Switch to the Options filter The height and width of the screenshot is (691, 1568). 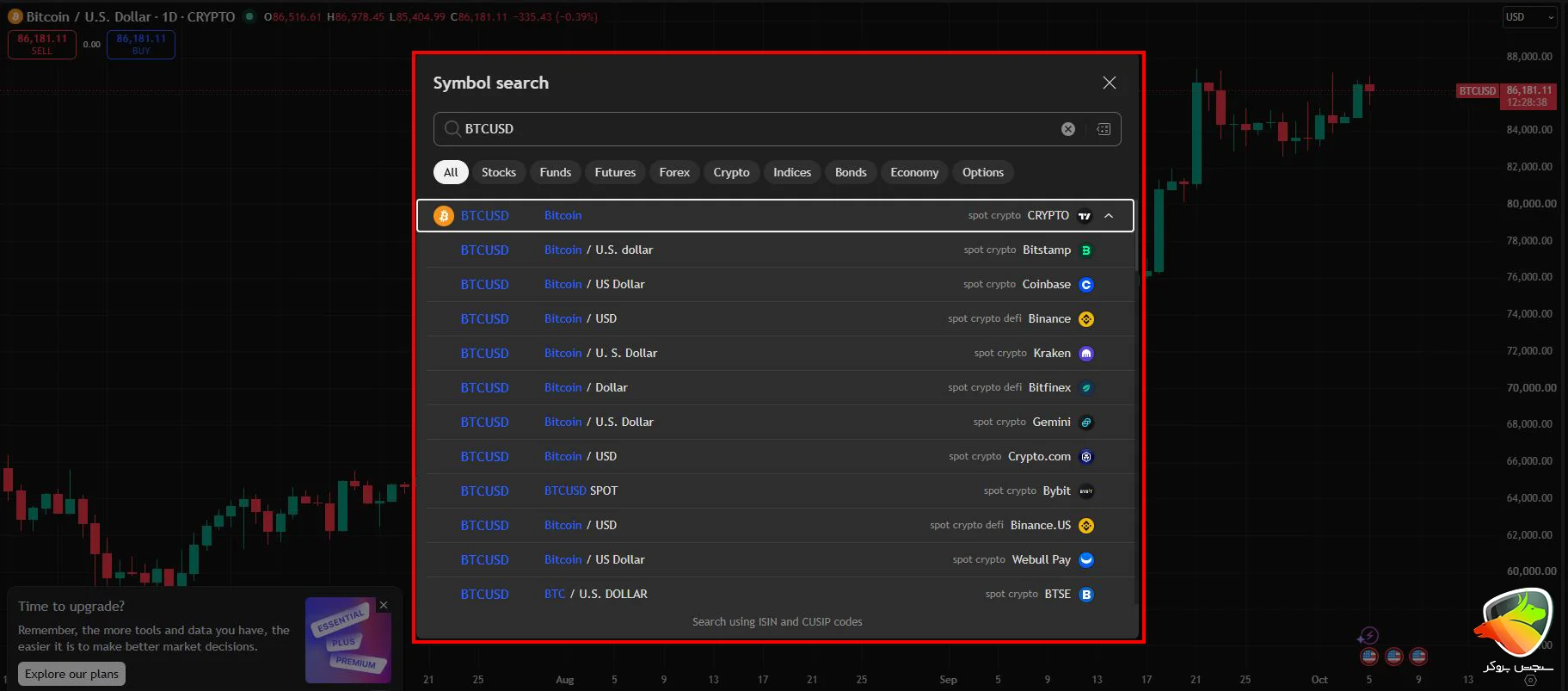click(983, 172)
